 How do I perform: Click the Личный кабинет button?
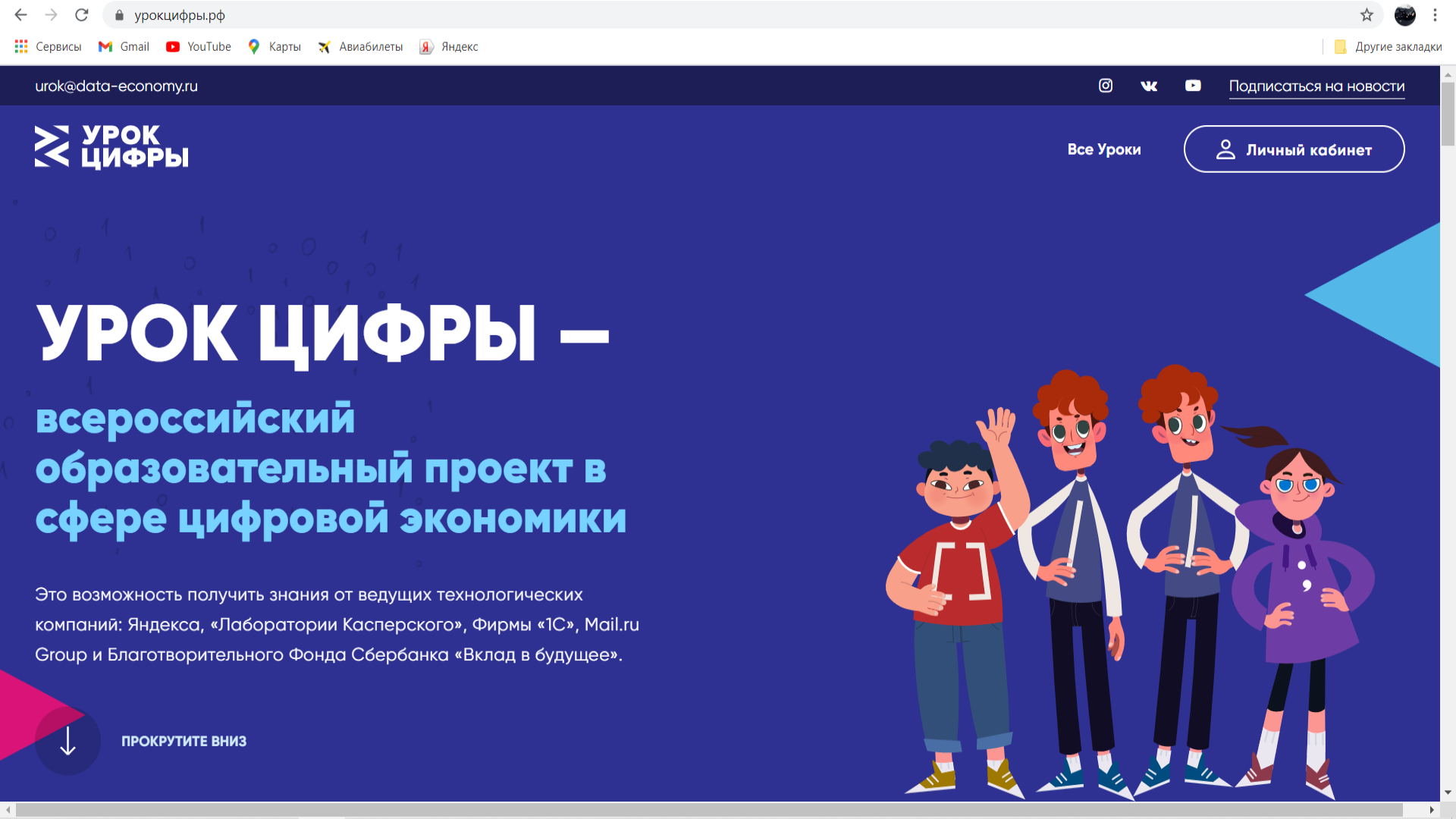coord(1294,149)
